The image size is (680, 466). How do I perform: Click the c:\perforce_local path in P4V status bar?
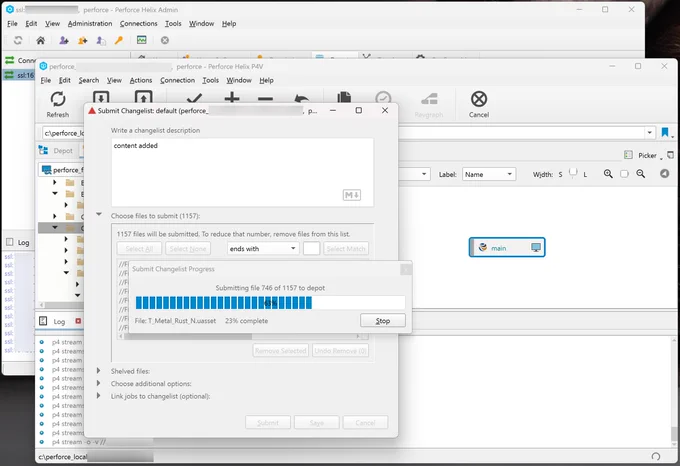click(63, 457)
